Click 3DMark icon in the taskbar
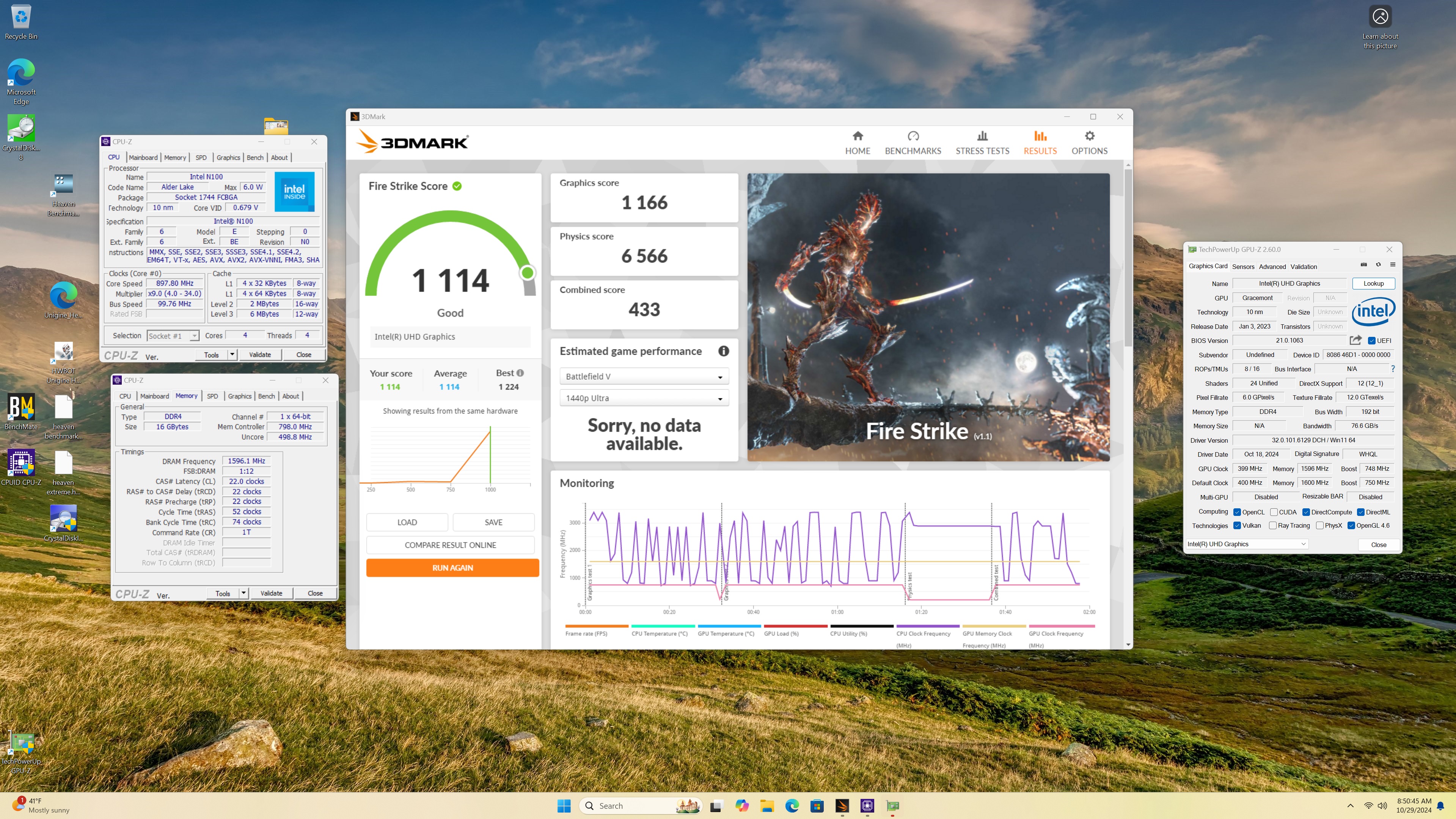The height and width of the screenshot is (819, 1456). click(842, 806)
